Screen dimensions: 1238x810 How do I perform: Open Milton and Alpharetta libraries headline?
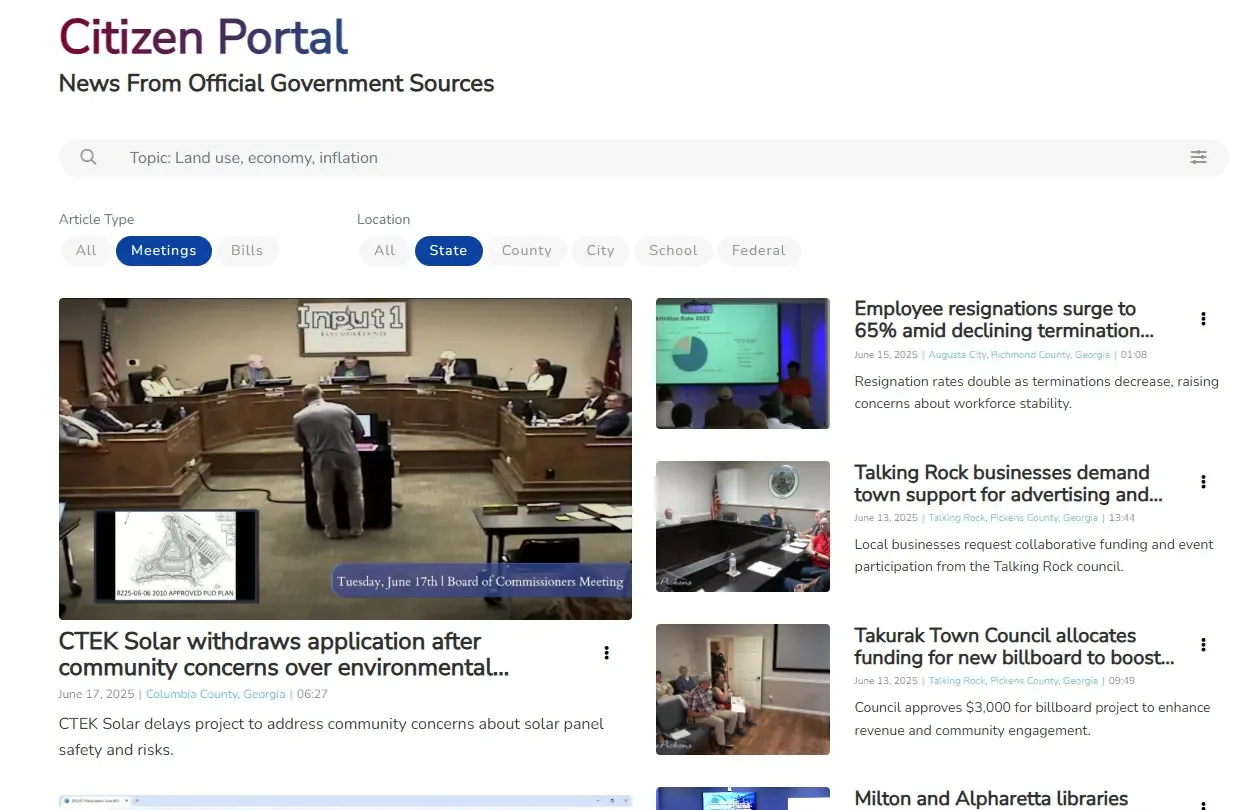click(991, 798)
